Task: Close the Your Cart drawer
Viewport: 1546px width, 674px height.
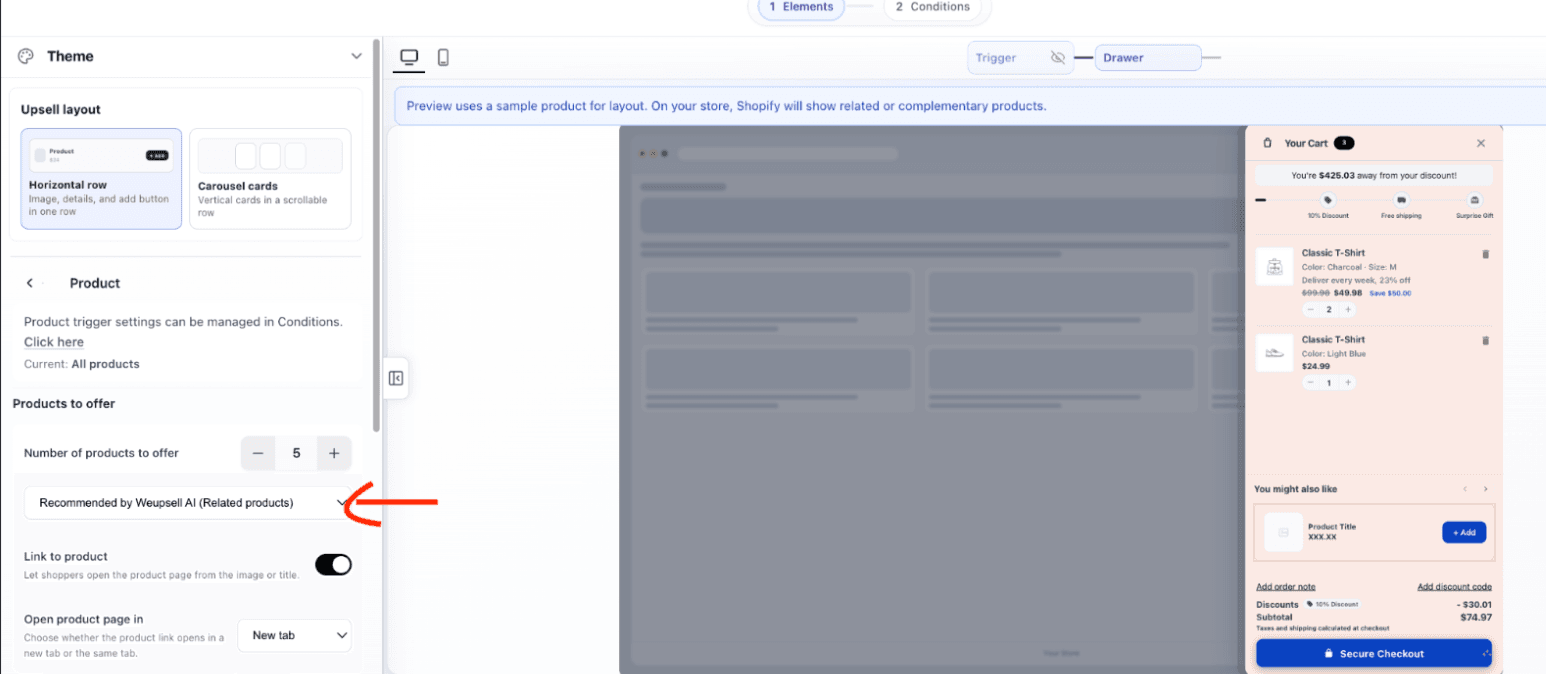Action: 1481,143
